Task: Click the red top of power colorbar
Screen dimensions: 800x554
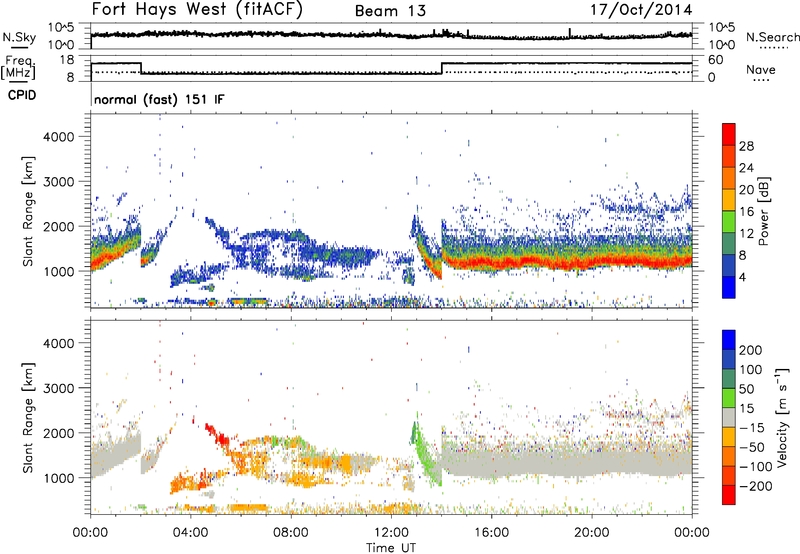Action: click(x=729, y=134)
